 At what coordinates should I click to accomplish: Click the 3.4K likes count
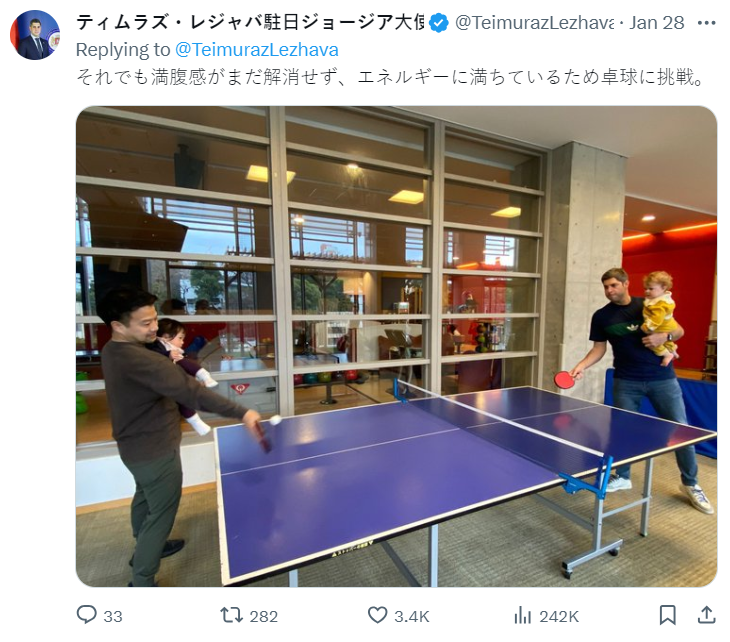(x=412, y=616)
